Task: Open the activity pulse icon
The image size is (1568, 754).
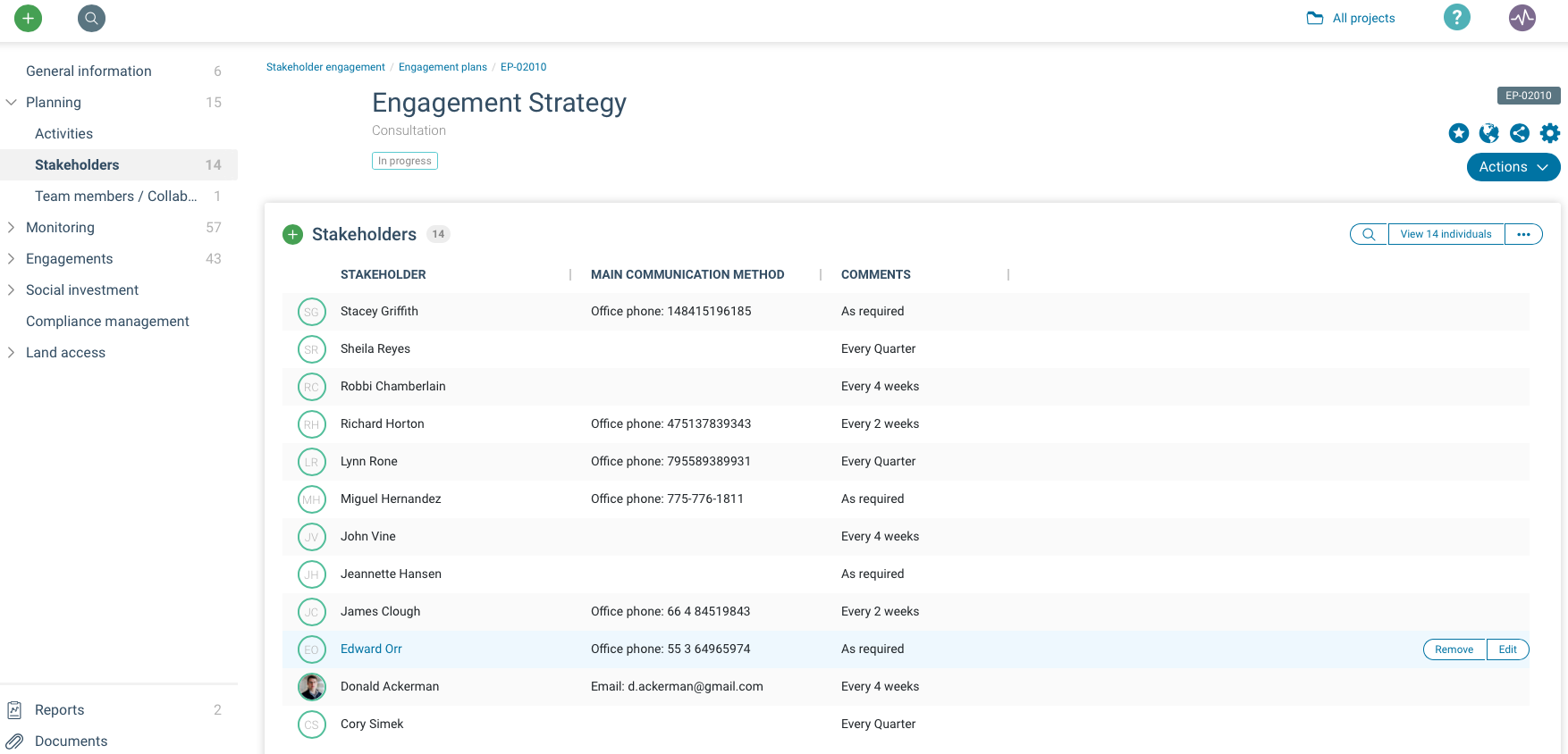Action: tap(1522, 18)
